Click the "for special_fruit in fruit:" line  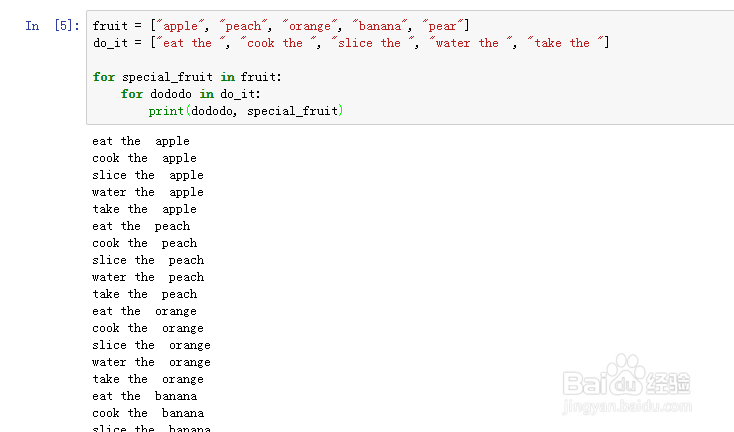pyautogui.click(x=188, y=77)
